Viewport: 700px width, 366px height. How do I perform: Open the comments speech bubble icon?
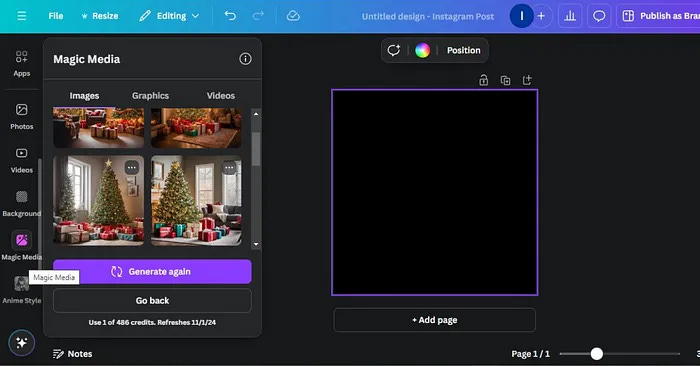(x=599, y=16)
